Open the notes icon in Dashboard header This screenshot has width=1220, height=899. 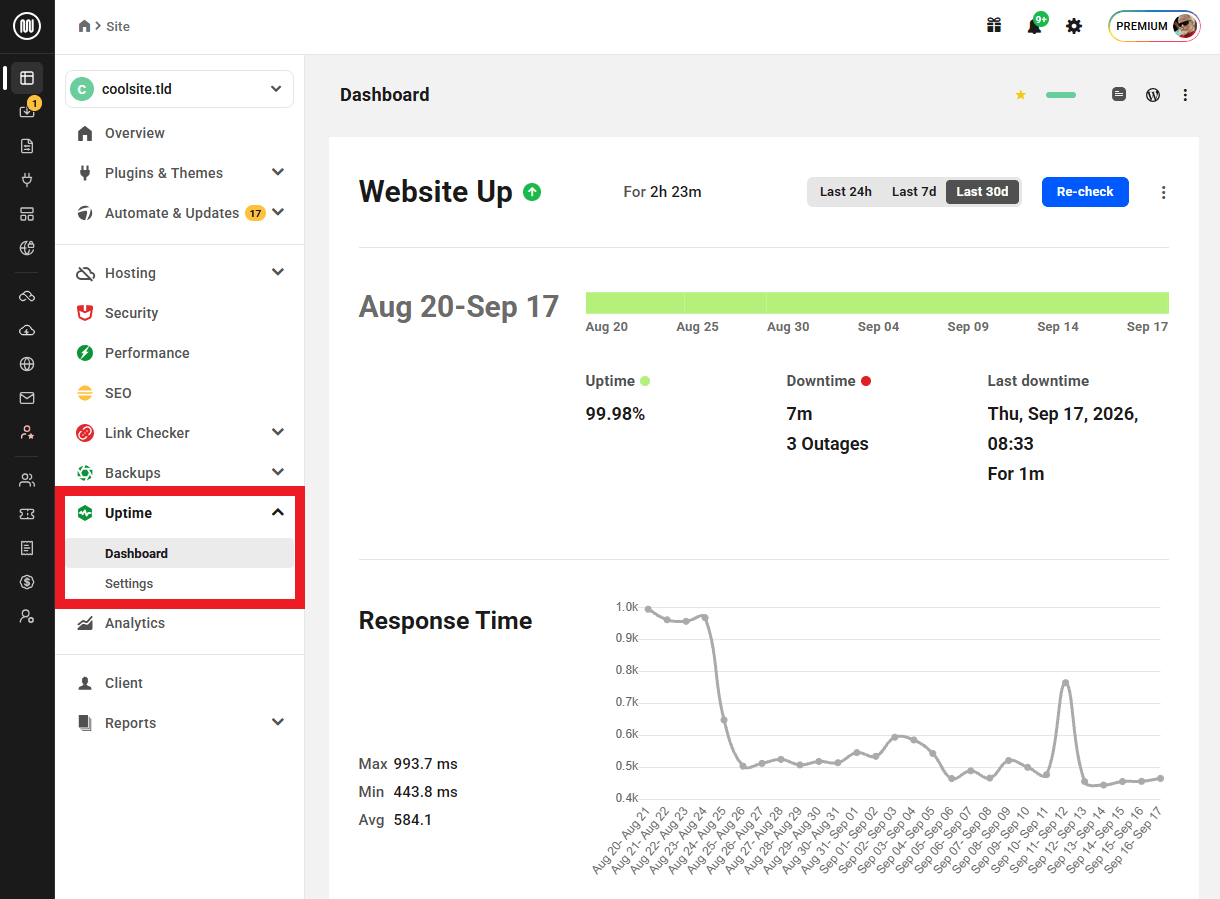tap(1119, 95)
